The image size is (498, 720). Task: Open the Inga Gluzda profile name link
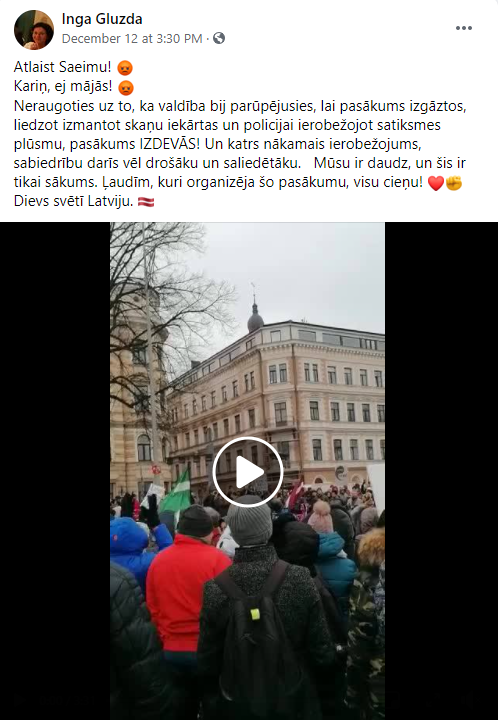102,19
